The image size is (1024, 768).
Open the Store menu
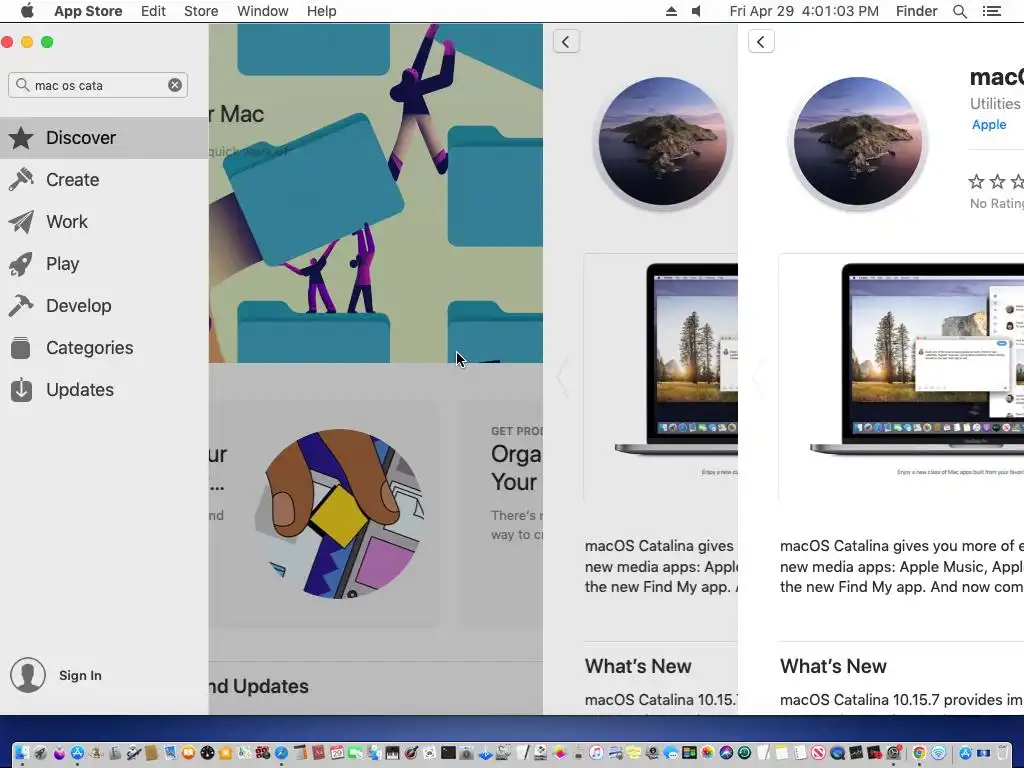[x=200, y=11]
